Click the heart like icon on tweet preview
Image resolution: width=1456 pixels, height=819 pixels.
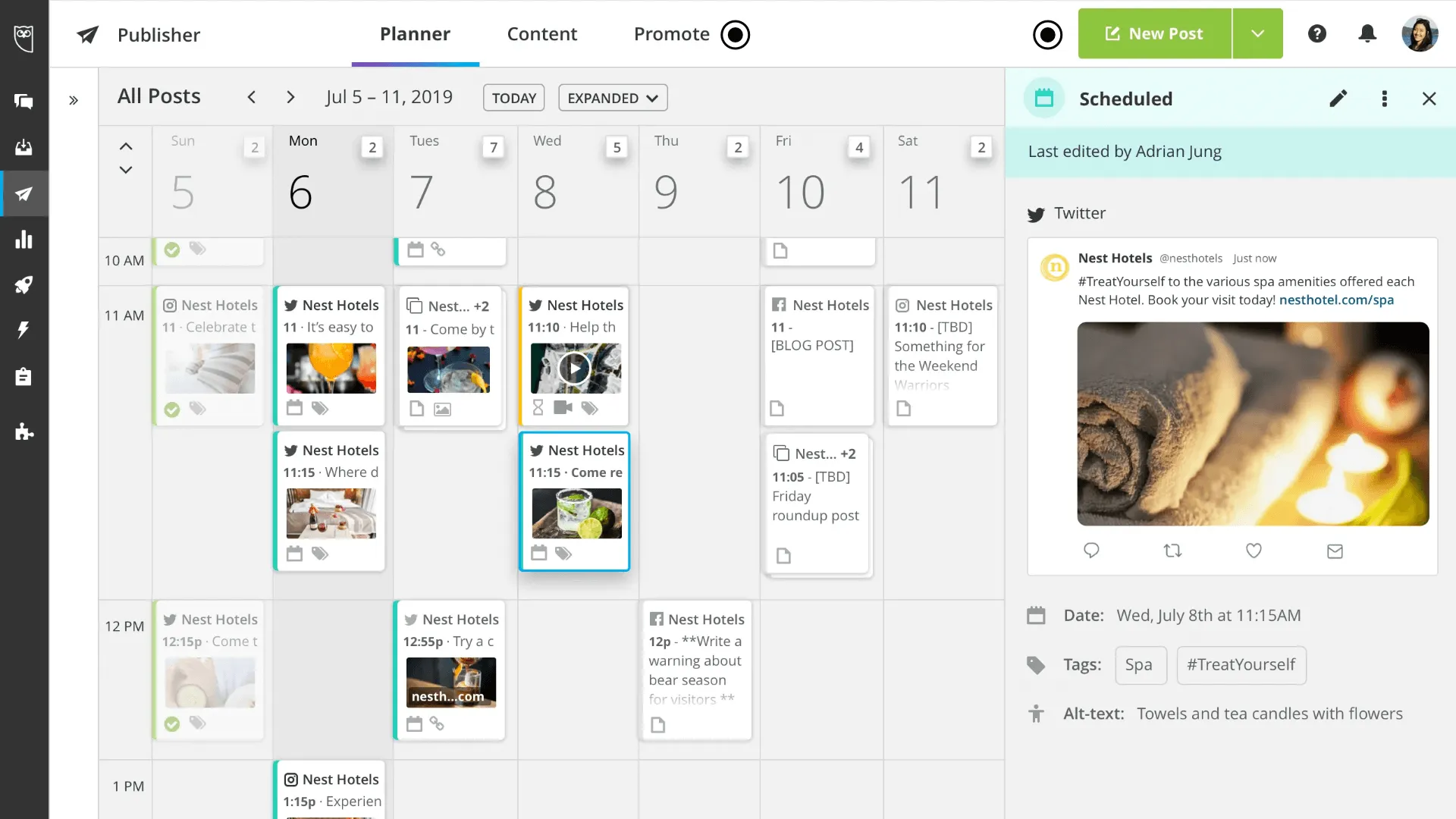click(1254, 551)
